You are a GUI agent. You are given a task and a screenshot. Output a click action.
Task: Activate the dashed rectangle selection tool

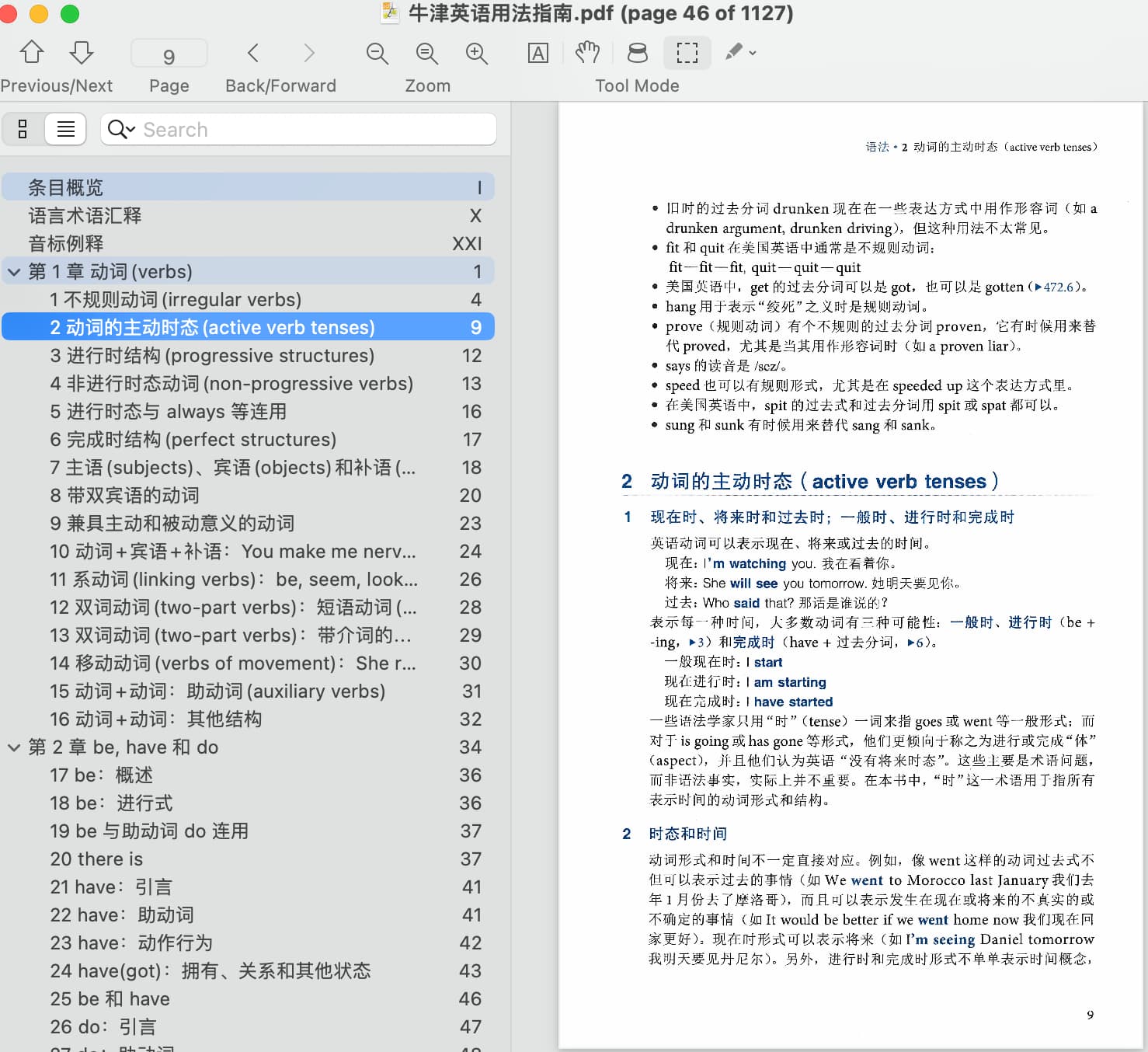tap(687, 53)
